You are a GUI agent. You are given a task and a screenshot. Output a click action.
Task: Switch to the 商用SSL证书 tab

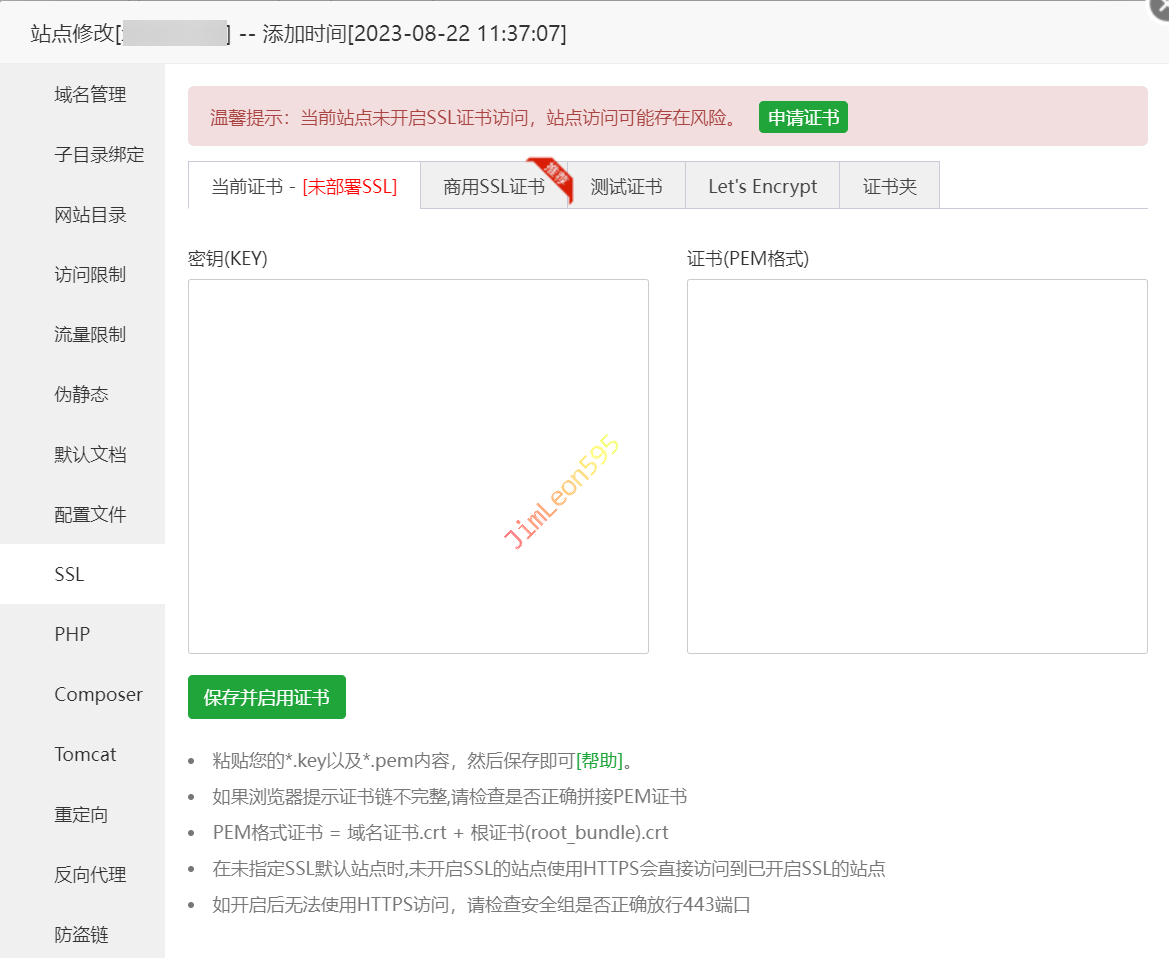tap(494, 187)
